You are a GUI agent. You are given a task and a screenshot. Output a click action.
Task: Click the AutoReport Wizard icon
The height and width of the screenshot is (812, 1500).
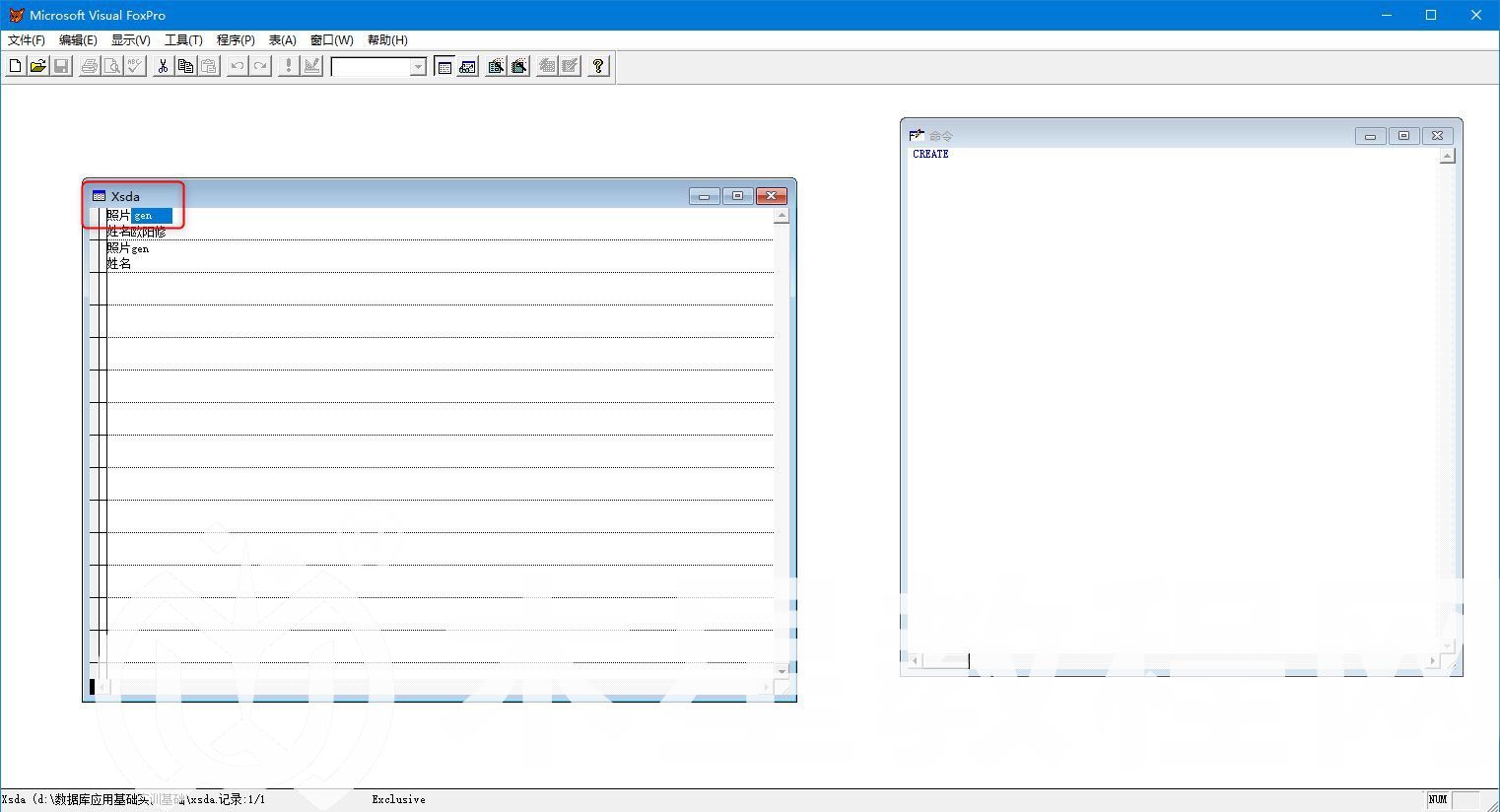(570, 66)
